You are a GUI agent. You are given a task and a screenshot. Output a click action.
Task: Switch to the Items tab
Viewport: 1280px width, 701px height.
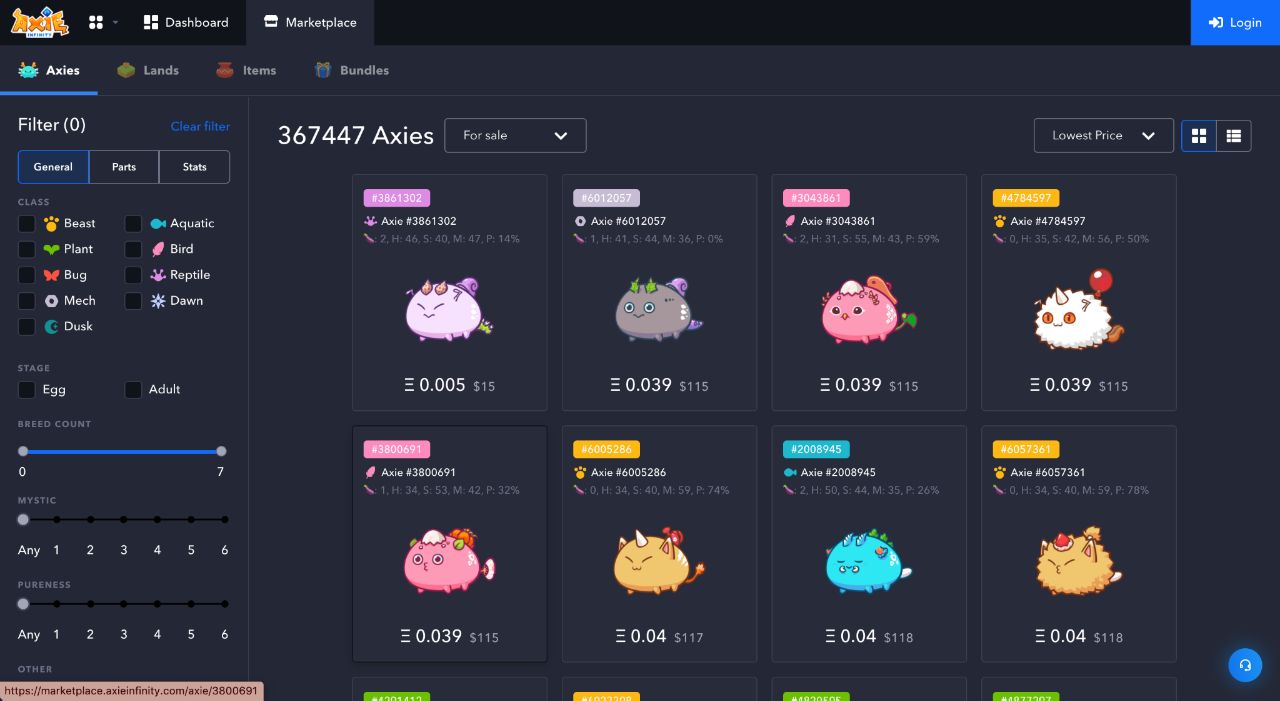tap(246, 70)
